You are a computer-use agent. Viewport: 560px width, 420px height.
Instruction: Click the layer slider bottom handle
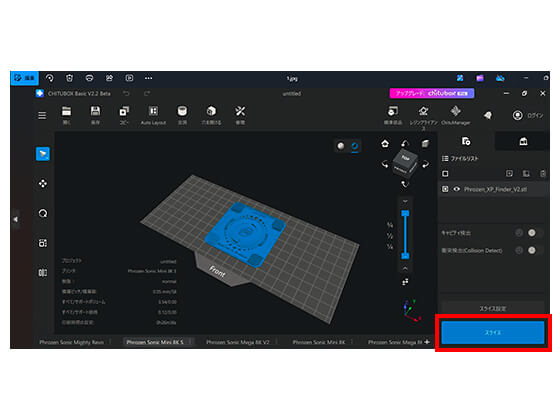tap(405, 256)
